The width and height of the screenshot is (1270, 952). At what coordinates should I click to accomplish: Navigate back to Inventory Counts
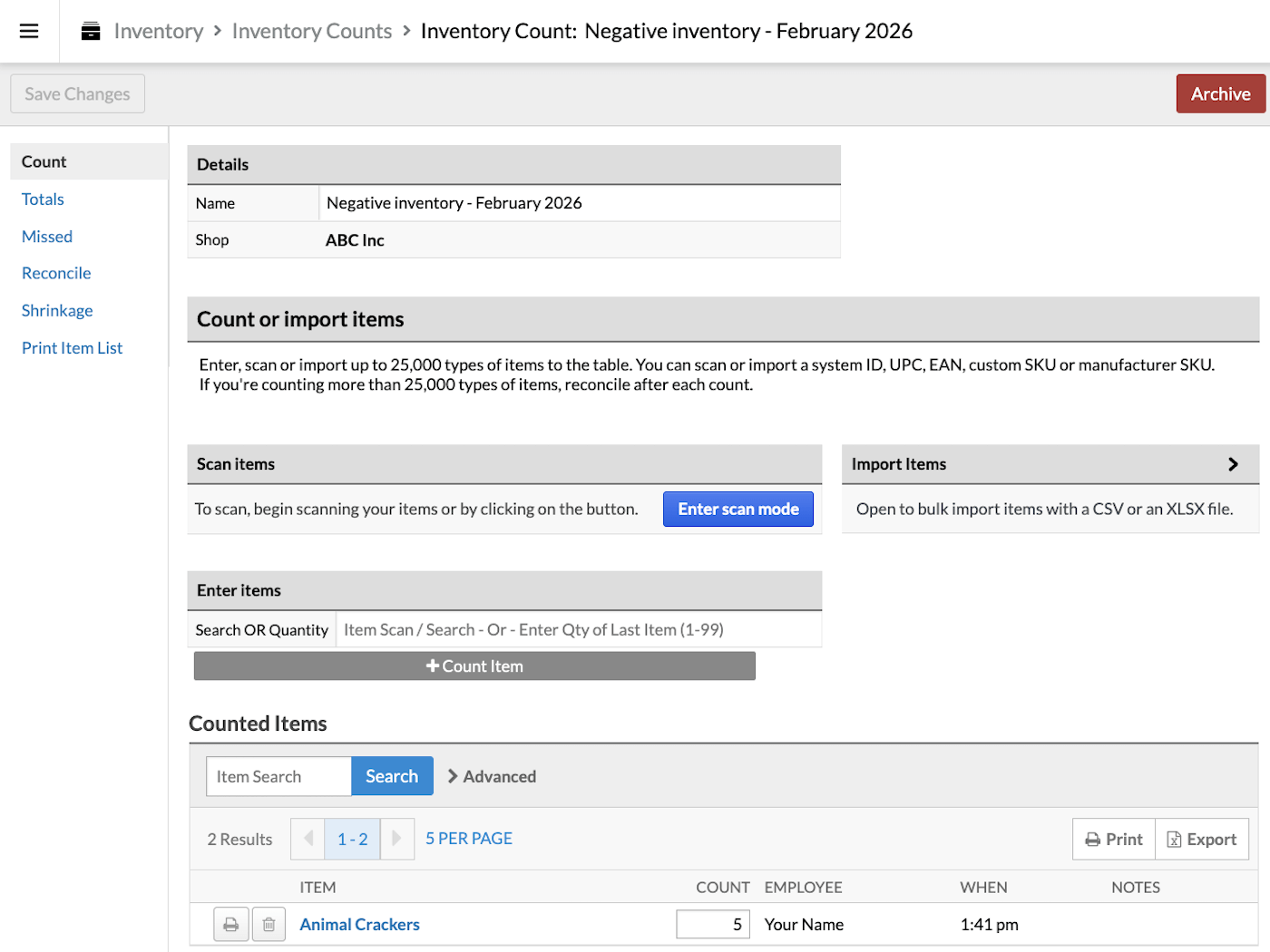pos(311,30)
